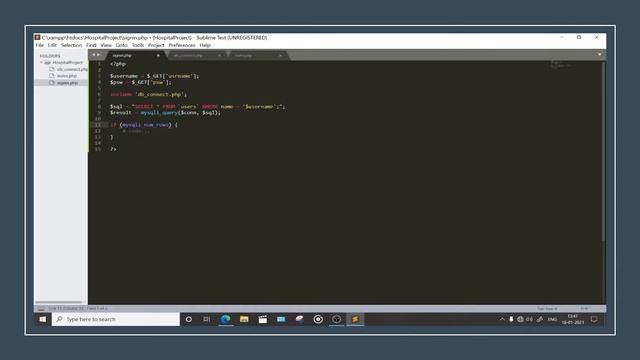The image size is (640, 360).
Task: Click the $result mysqli_query line
Action: pos(165,113)
